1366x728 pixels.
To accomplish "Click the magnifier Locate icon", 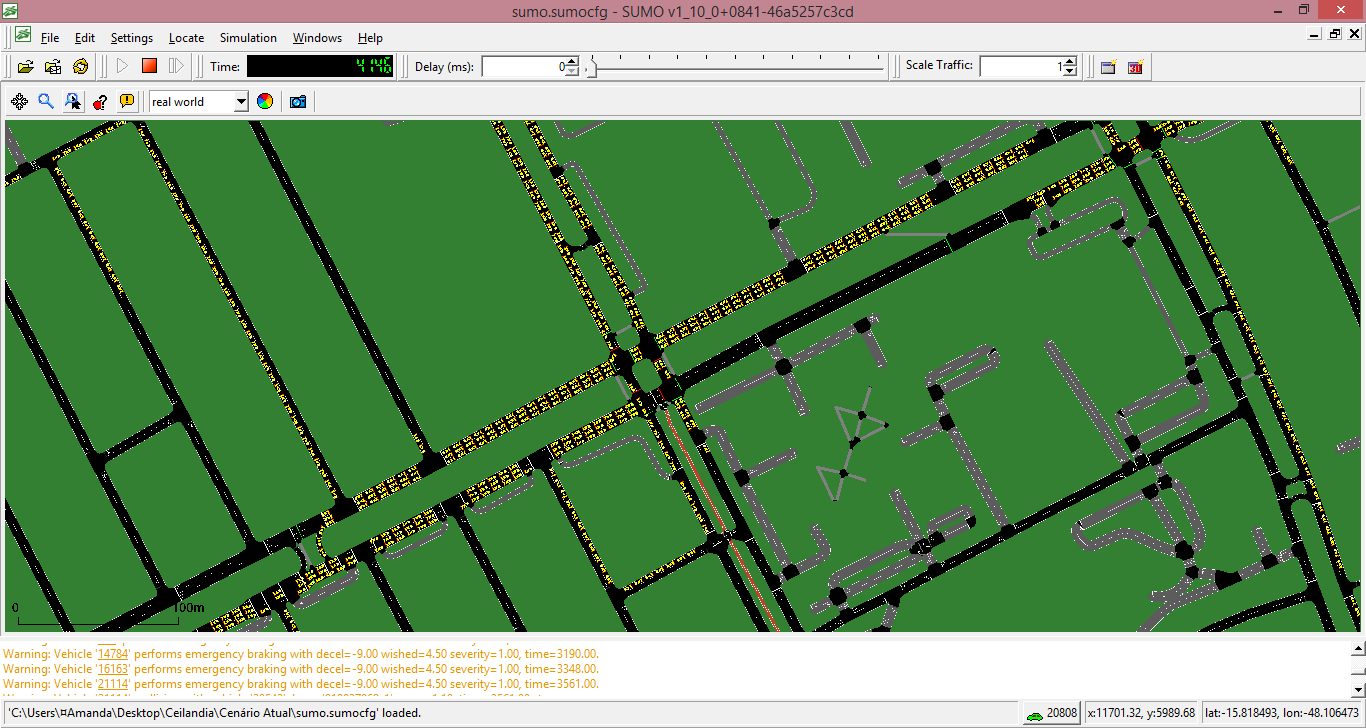I will pyautogui.click(x=46, y=101).
